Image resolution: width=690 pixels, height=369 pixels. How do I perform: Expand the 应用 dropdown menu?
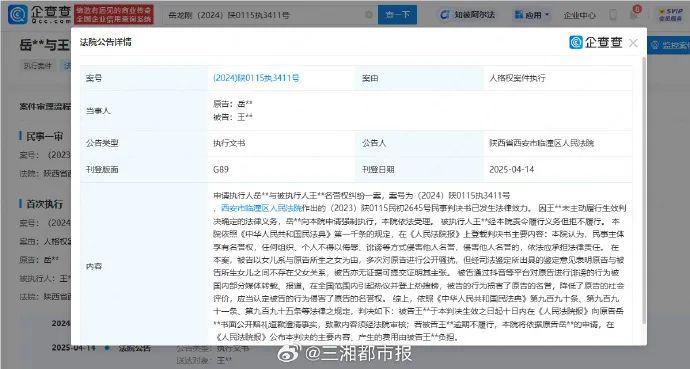point(532,15)
